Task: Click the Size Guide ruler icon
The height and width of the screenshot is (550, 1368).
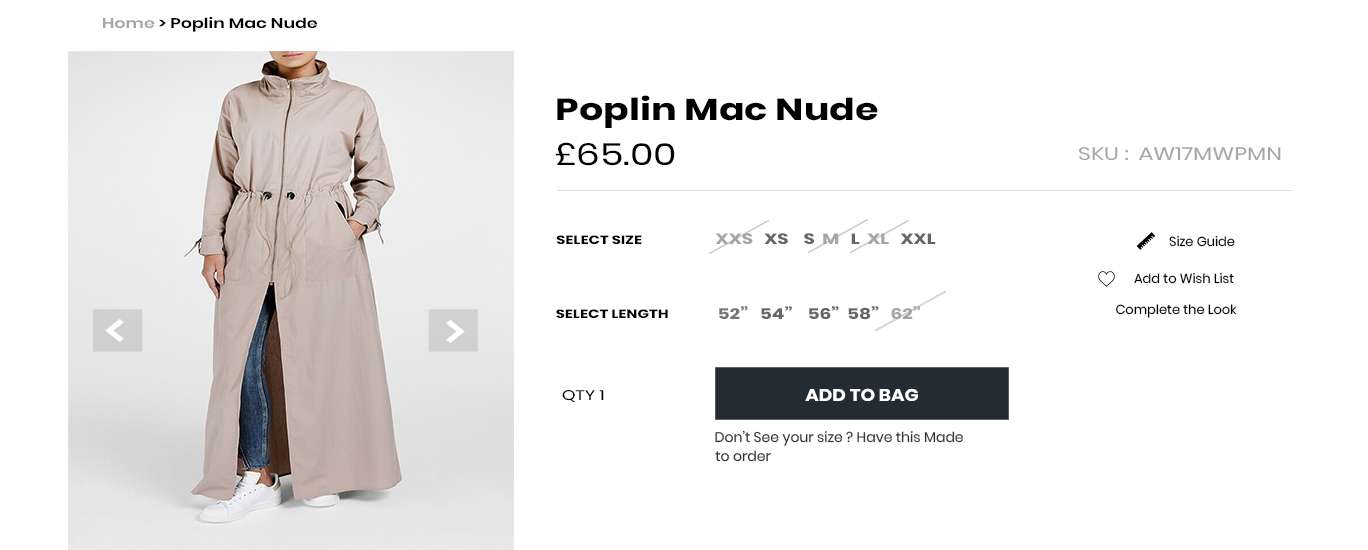Action: tap(1146, 241)
